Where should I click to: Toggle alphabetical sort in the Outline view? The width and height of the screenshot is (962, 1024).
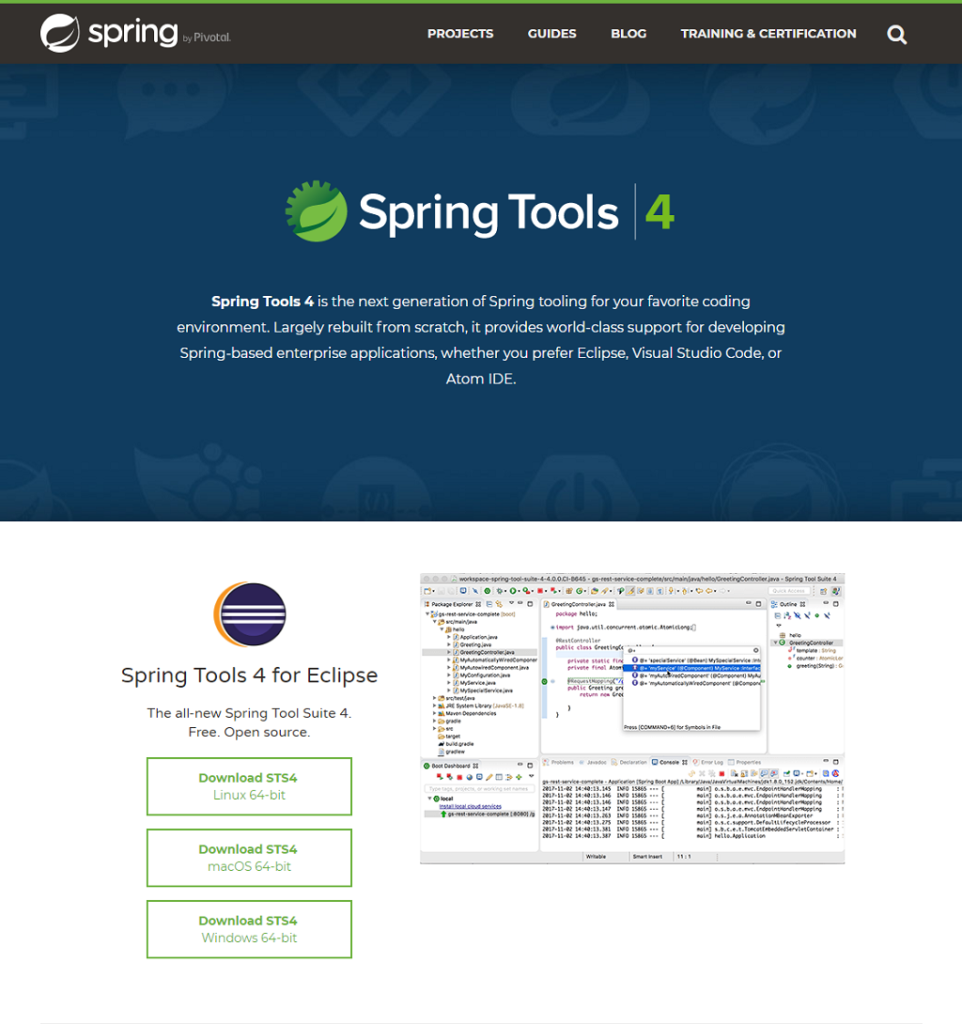tap(787, 616)
